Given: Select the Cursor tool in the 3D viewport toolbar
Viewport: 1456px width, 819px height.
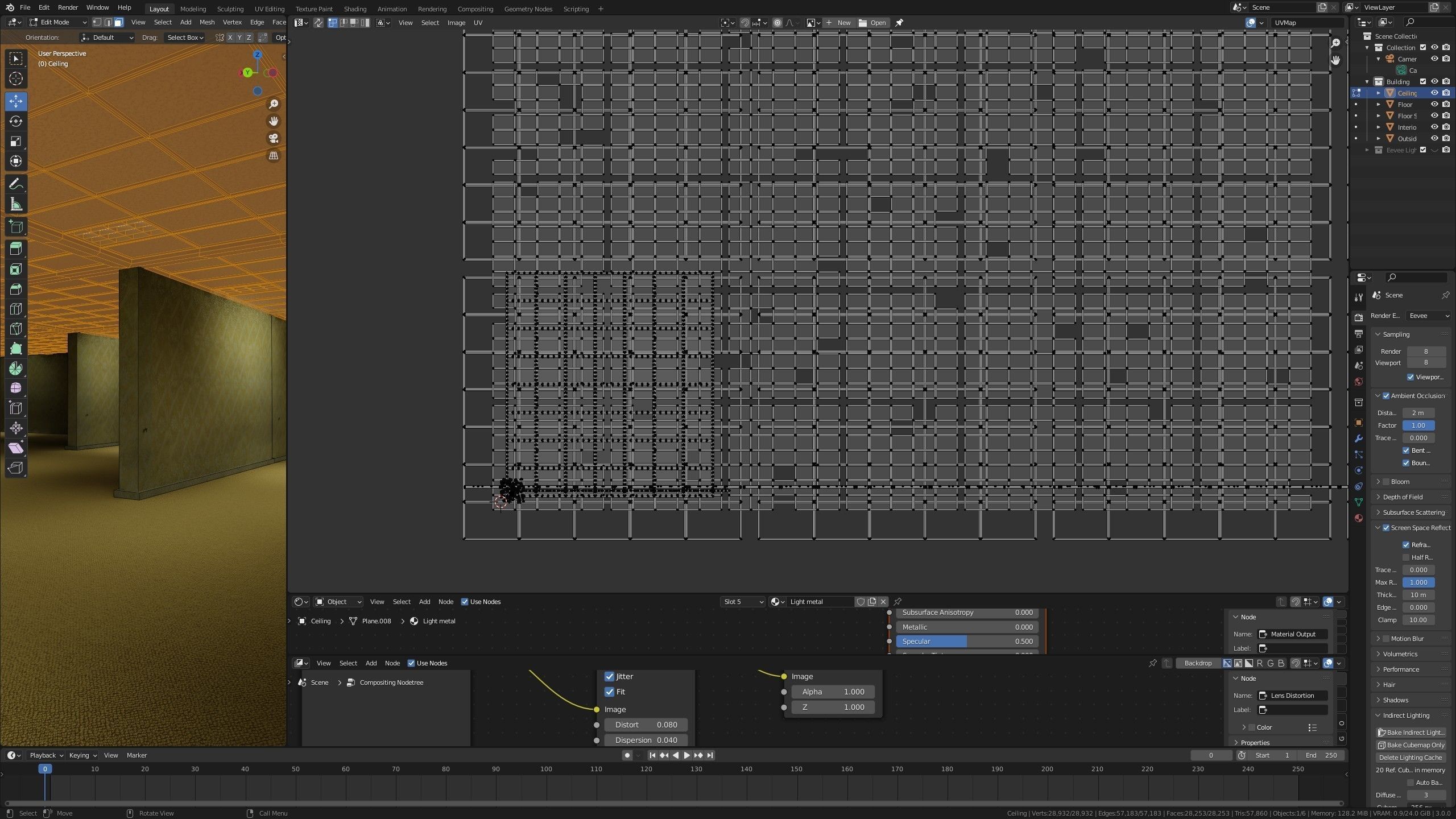Looking at the screenshot, I should (x=16, y=78).
